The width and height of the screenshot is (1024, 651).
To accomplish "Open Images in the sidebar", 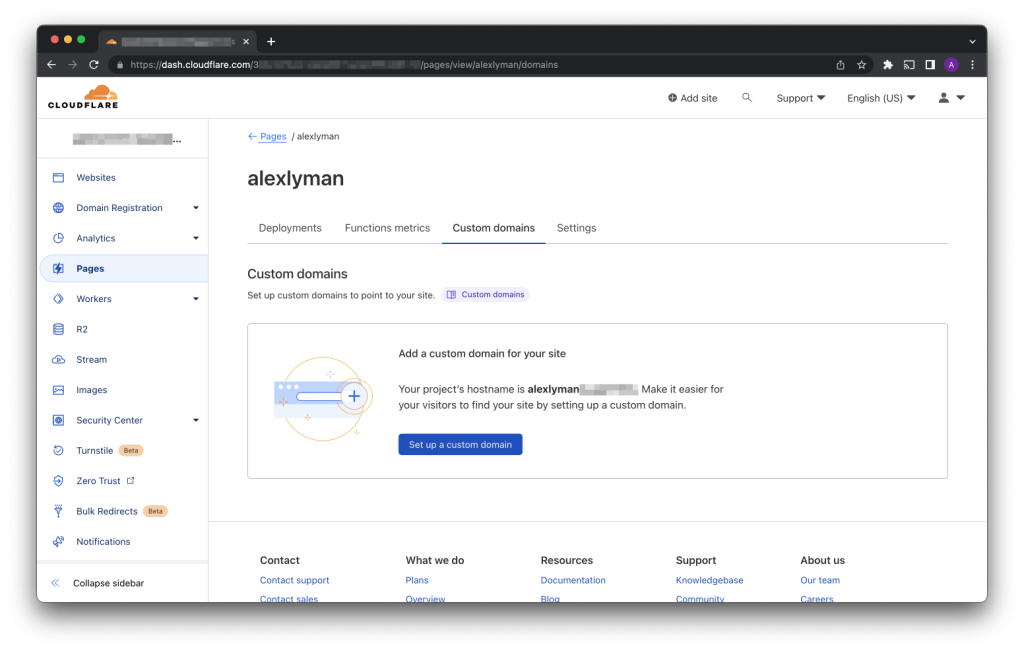I will point(91,390).
